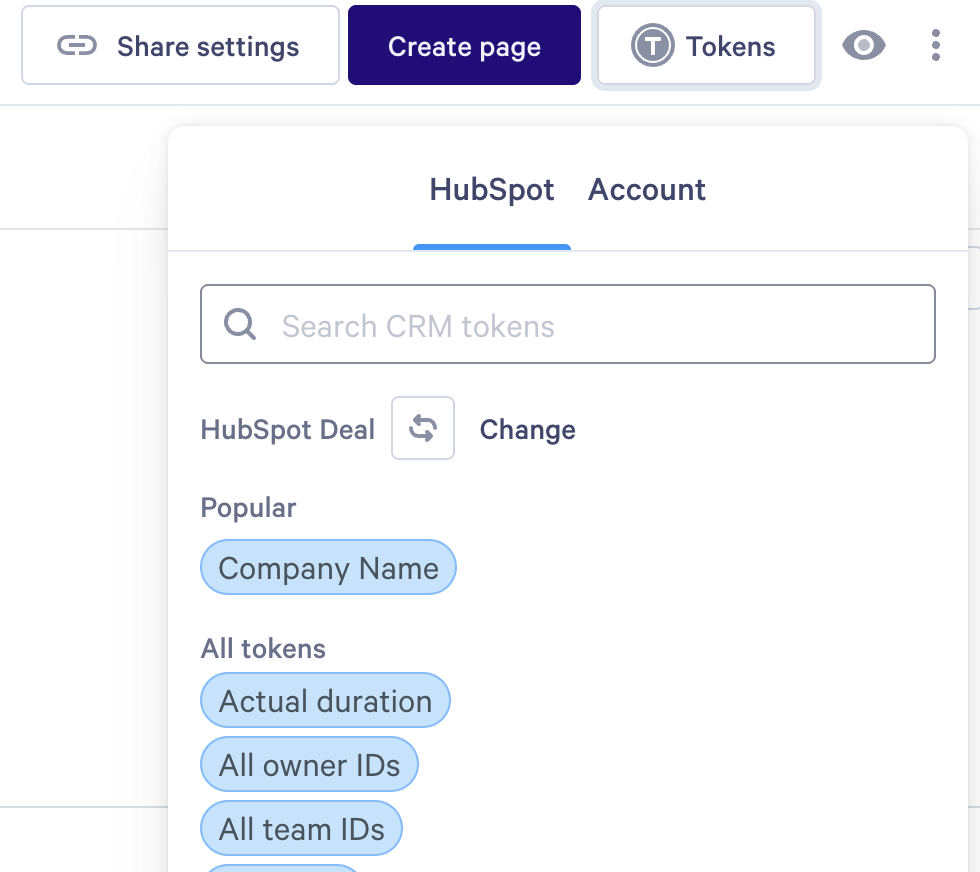Toggle the eye preview icon
Image resolution: width=980 pixels, height=872 pixels.
click(863, 45)
